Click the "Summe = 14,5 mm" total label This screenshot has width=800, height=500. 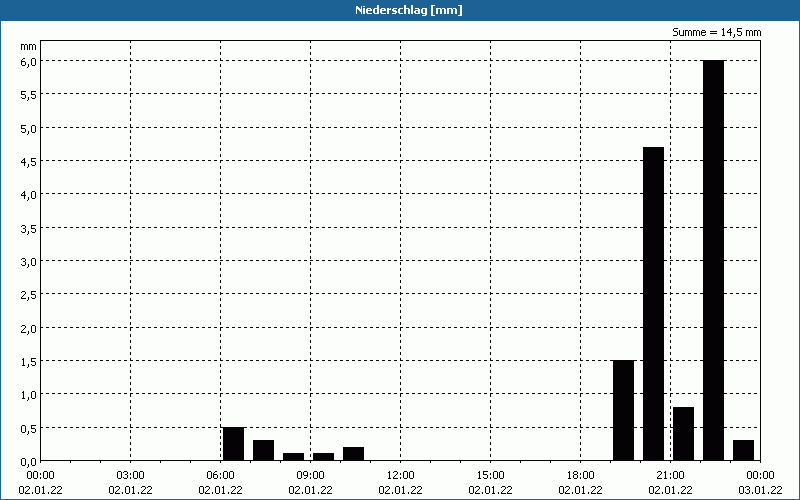click(716, 32)
